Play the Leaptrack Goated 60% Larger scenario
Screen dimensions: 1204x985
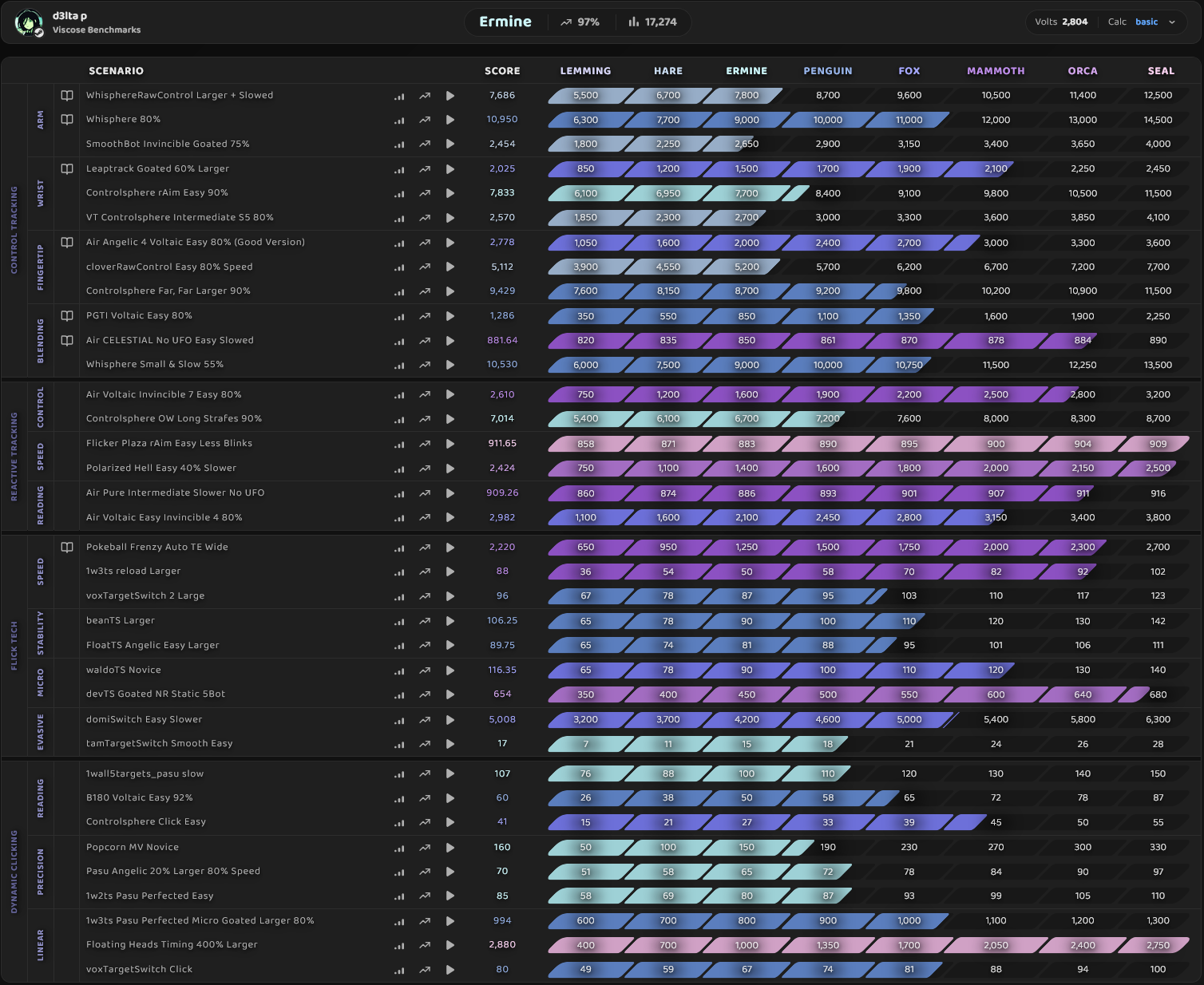click(450, 169)
